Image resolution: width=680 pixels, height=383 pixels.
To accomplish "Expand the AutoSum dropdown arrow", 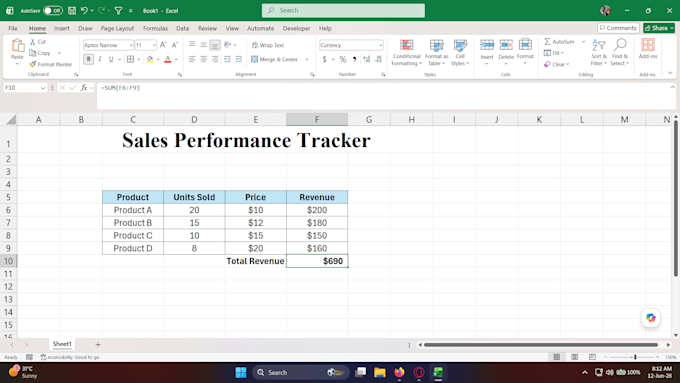I will tap(583, 42).
